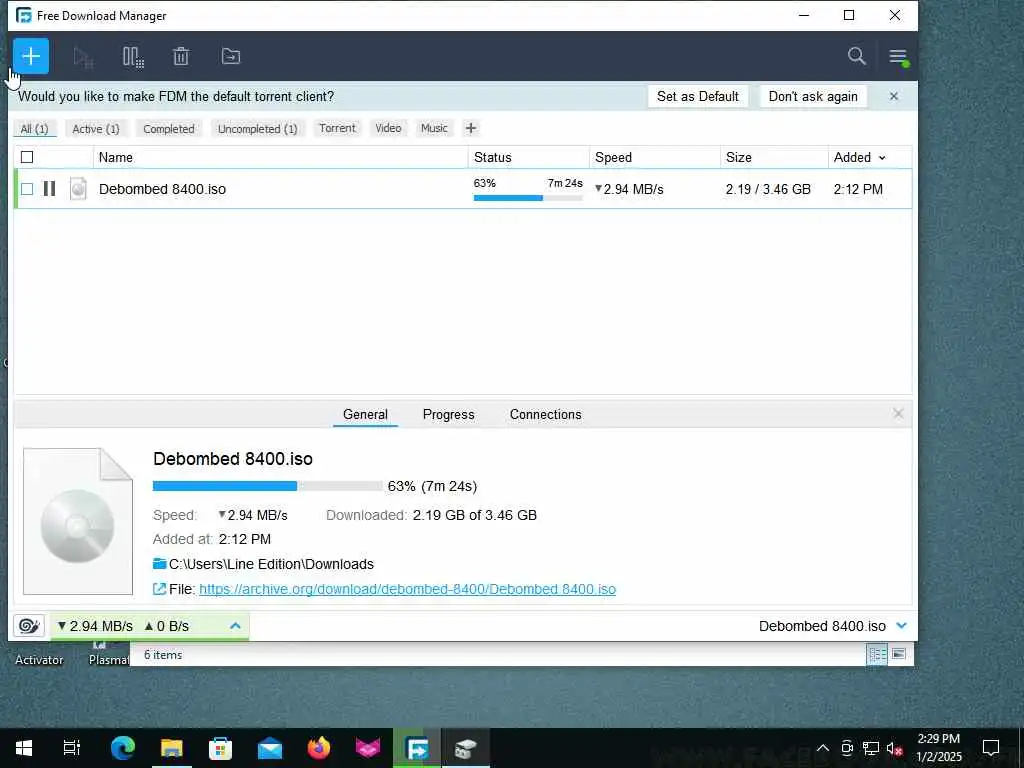1024x768 pixels.
Task: Add a new download with the plus button
Action: point(31,56)
